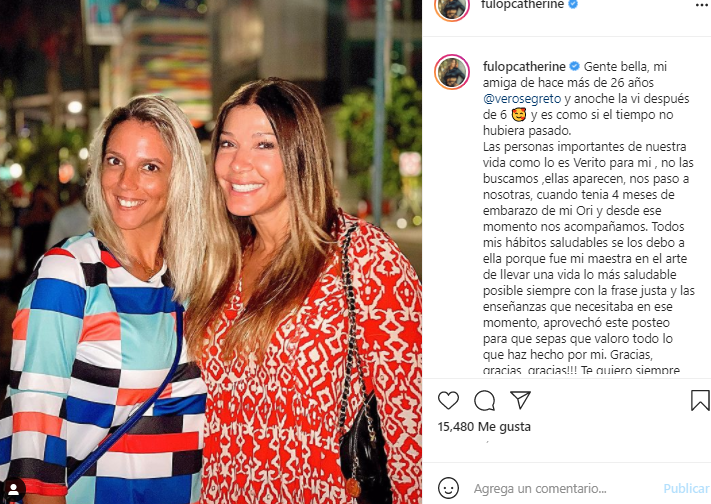The height and width of the screenshot is (504, 711).
Task: View the 15,480 Me gusta likes list
Action: click(x=484, y=426)
